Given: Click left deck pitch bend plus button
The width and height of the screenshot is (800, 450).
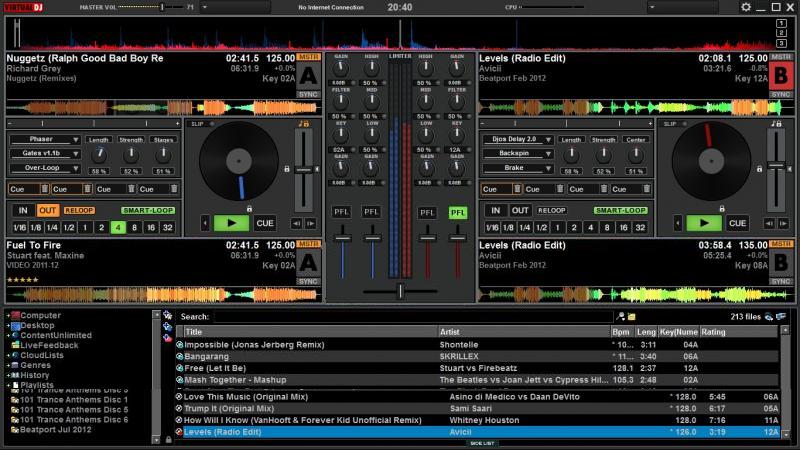Looking at the screenshot, I should pos(310,223).
